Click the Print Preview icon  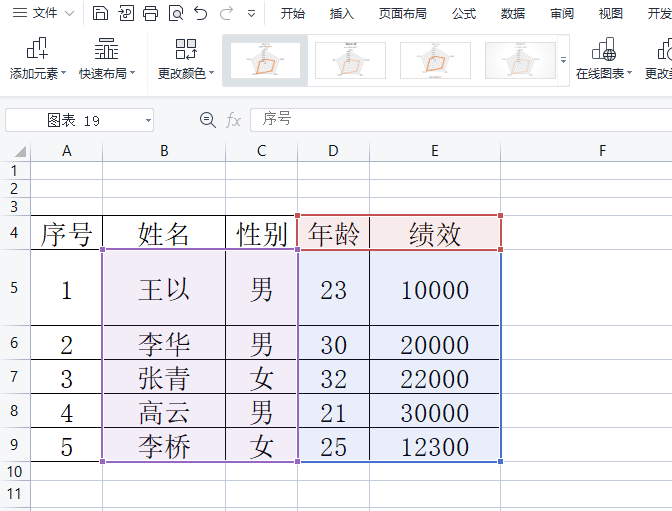(x=176, y=14)
